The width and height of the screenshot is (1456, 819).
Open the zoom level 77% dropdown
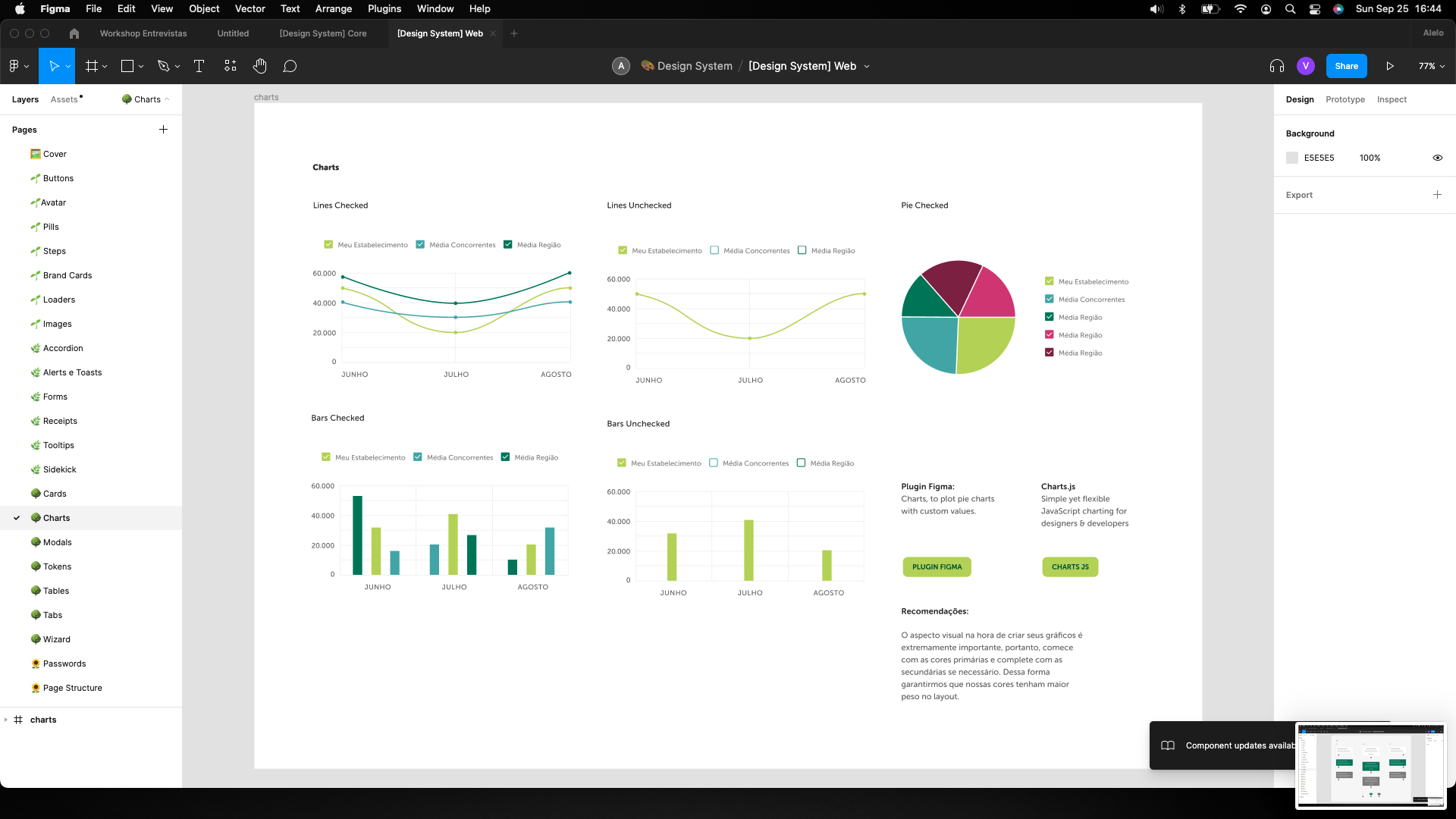tap(1431, 66)
